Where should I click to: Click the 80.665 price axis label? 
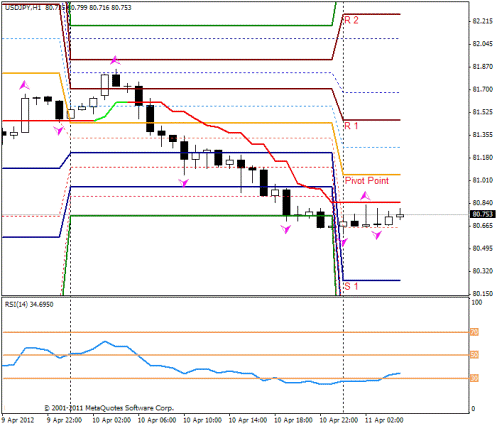483,226
